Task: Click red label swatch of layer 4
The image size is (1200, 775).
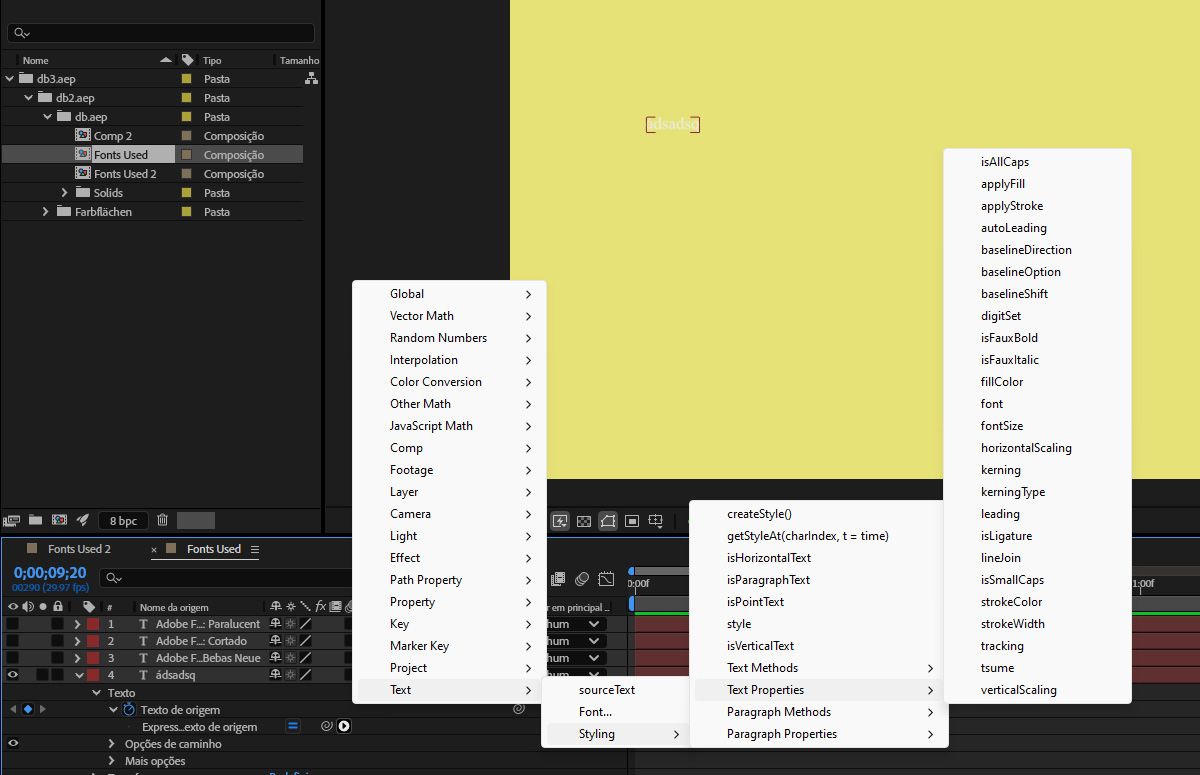Action: pos(93,675)
